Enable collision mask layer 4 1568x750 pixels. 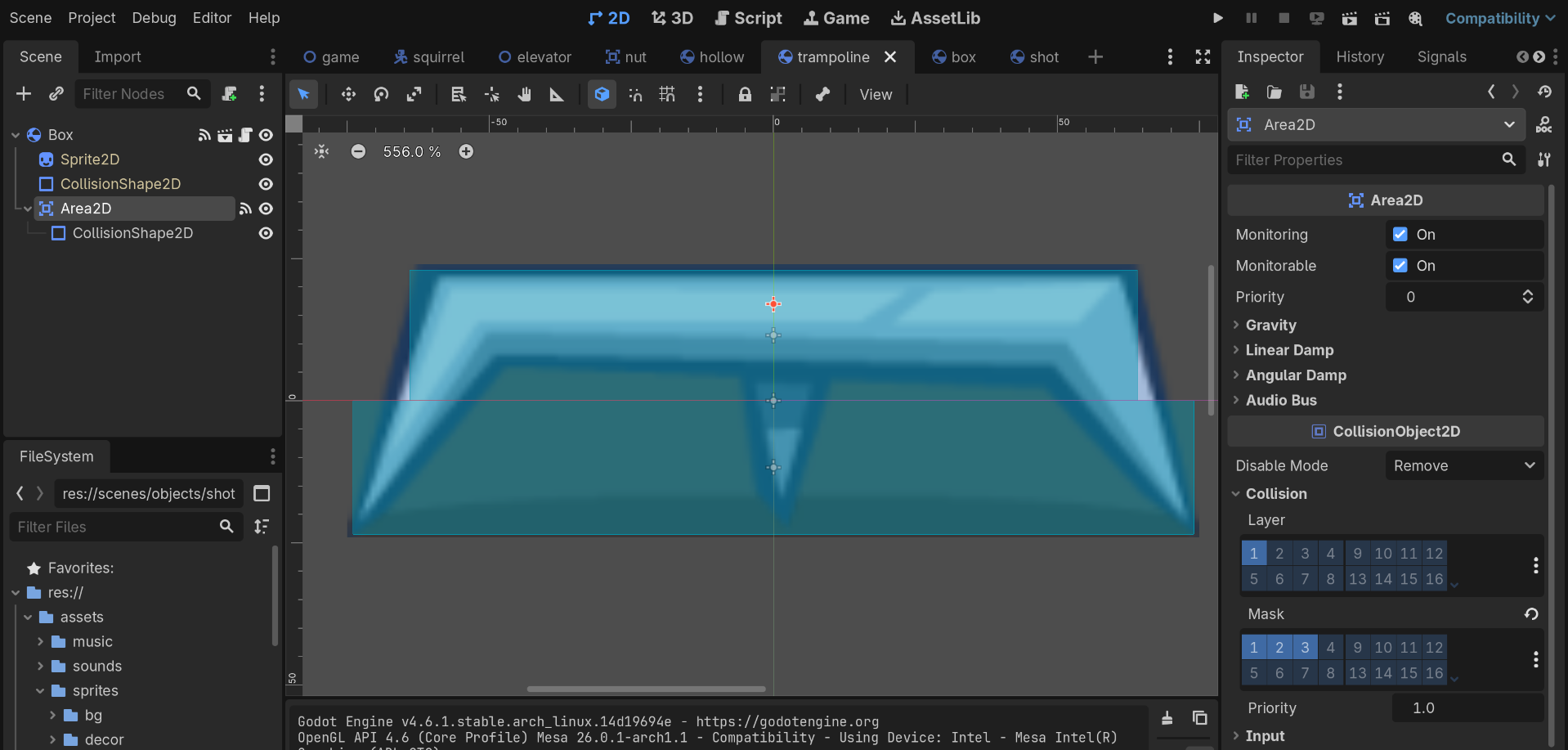(x=1330, y=648)
